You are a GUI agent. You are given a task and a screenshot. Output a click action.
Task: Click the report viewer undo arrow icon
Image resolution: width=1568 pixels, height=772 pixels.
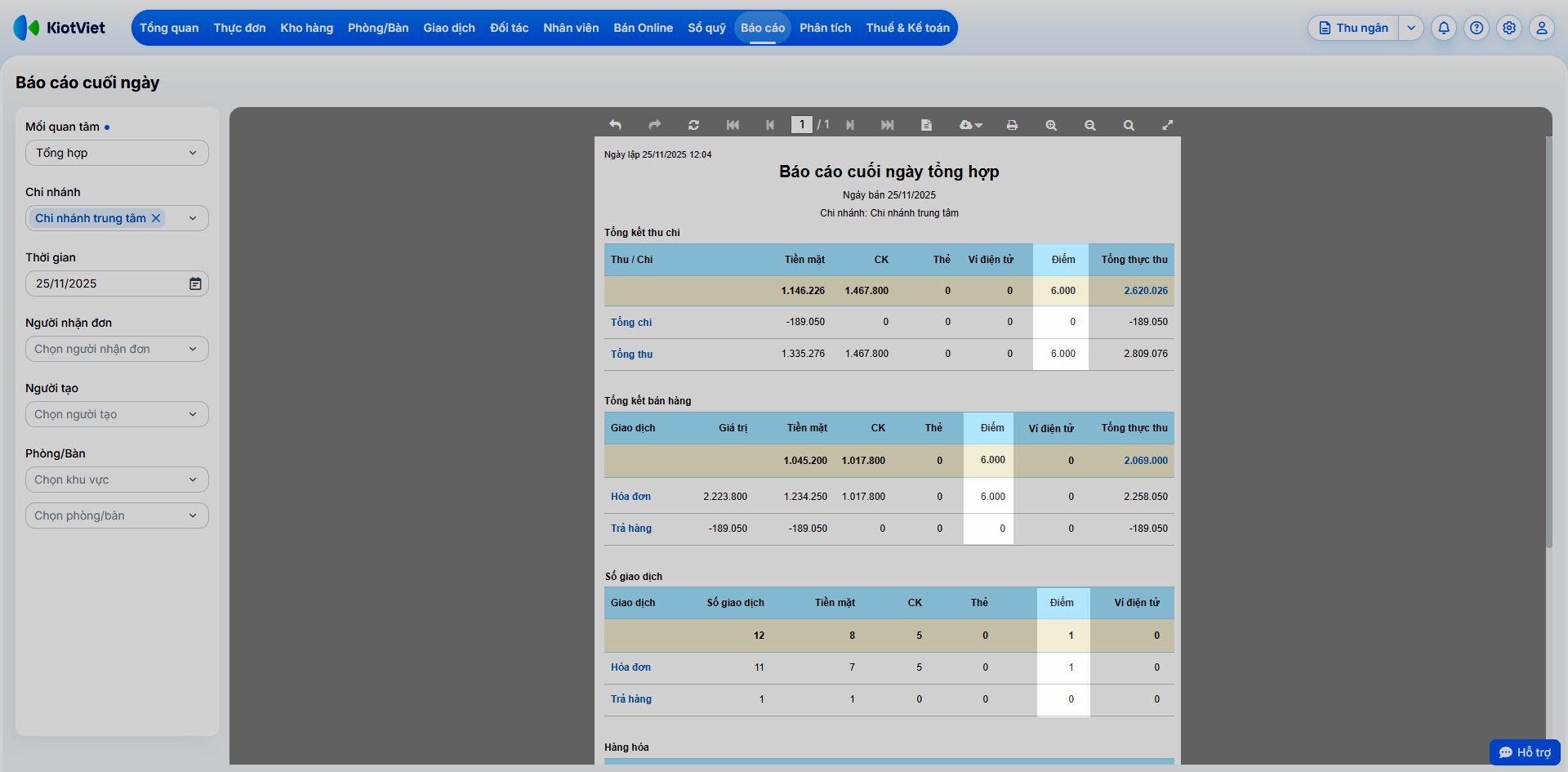616,125
